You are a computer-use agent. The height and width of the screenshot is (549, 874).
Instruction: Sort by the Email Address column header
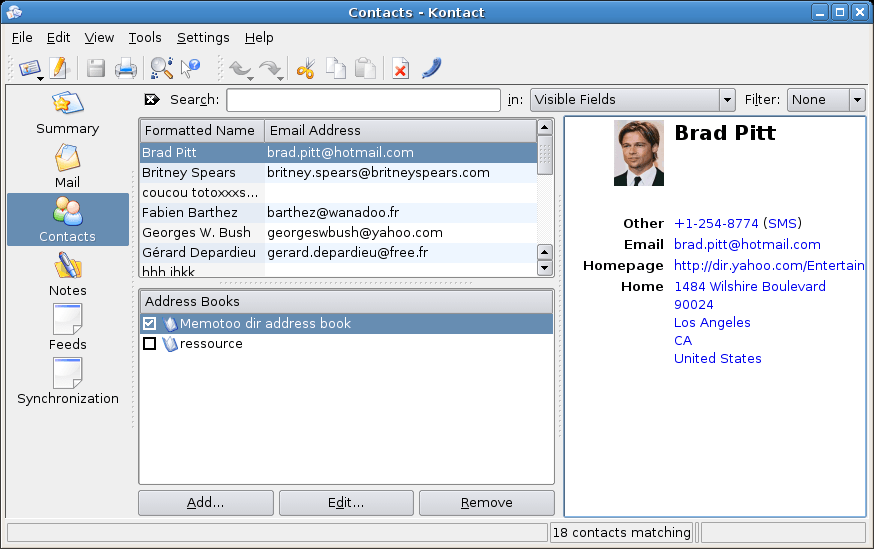coord(400,130)
